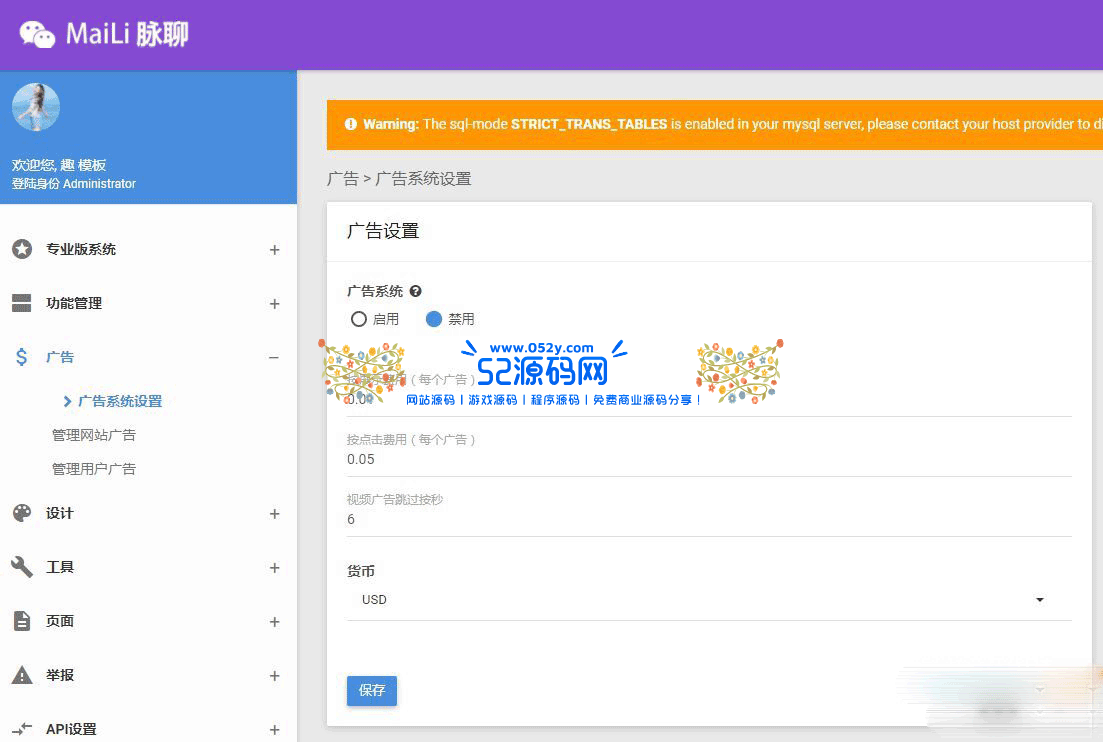Click the user avatar picture
This screenshot has height=742, width=1103.
pyautogui.click(x=36, y=107)
